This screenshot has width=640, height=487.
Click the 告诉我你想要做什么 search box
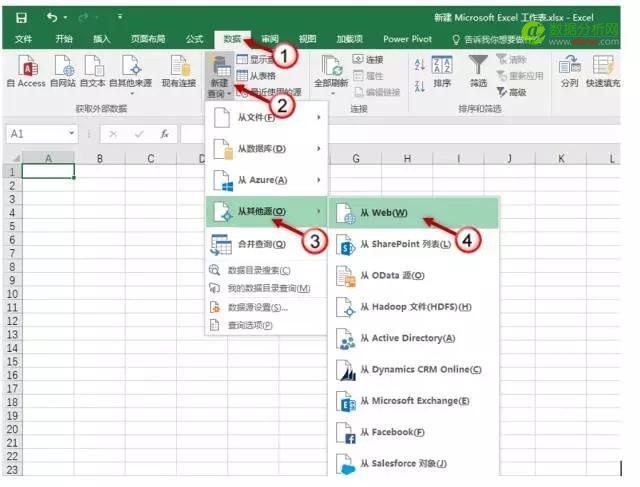click(x=489, y=40)
